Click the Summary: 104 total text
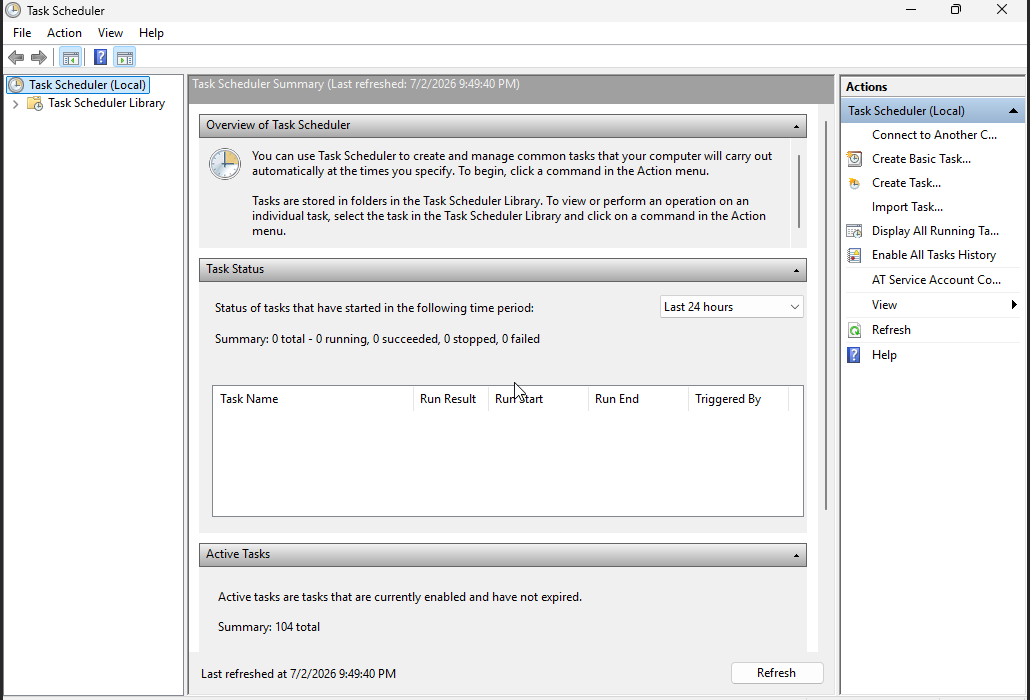 click(269, 627)
